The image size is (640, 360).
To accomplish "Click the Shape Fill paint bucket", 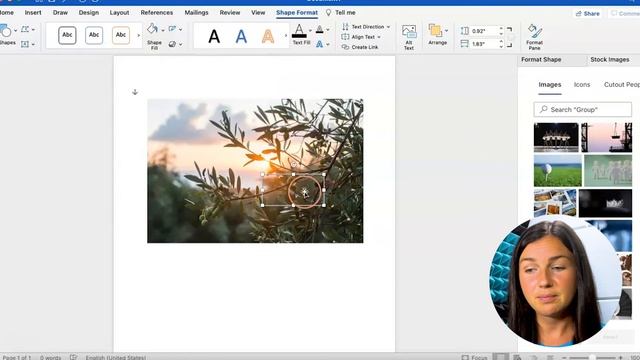I will pos(153,29).
